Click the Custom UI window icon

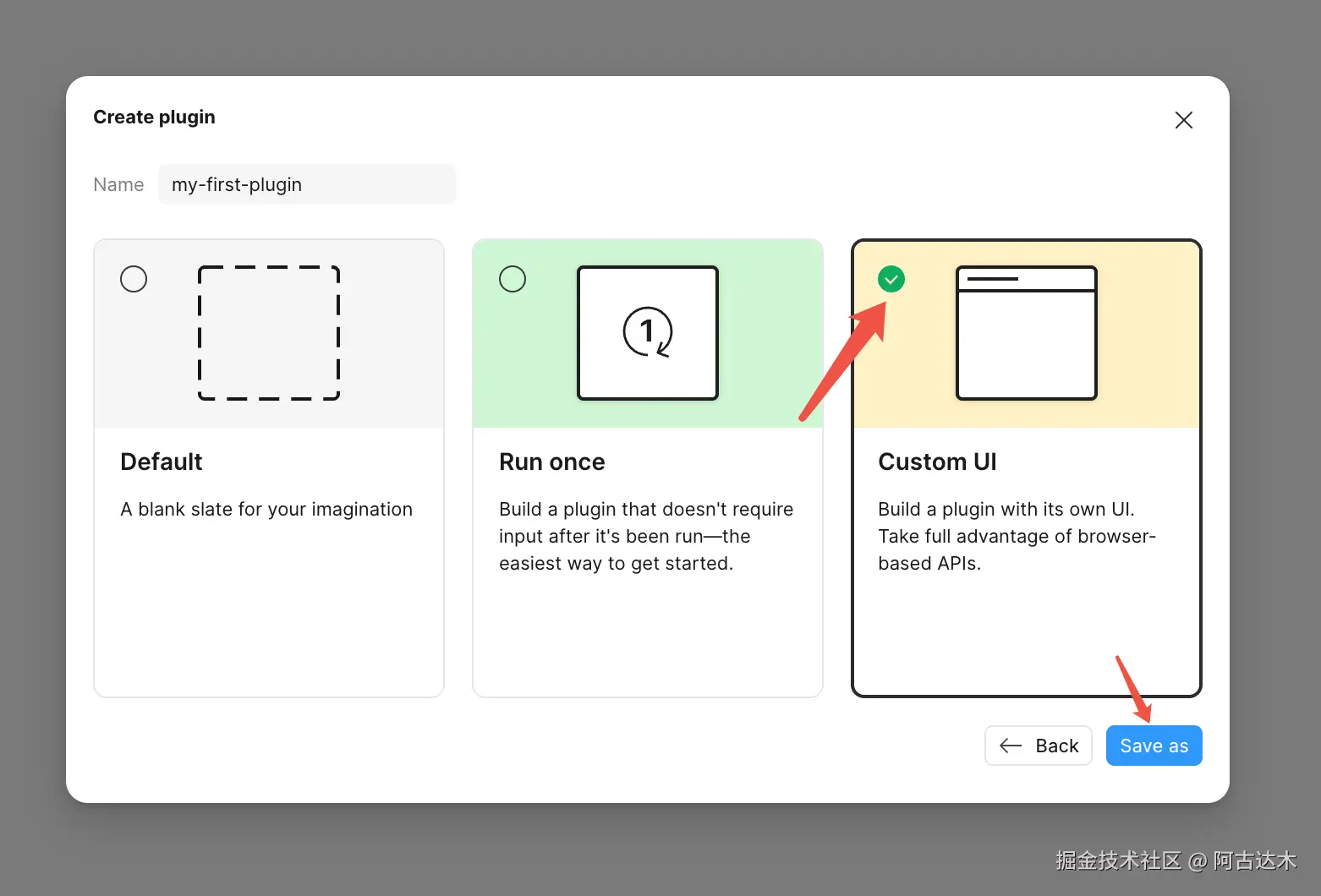1027,333
